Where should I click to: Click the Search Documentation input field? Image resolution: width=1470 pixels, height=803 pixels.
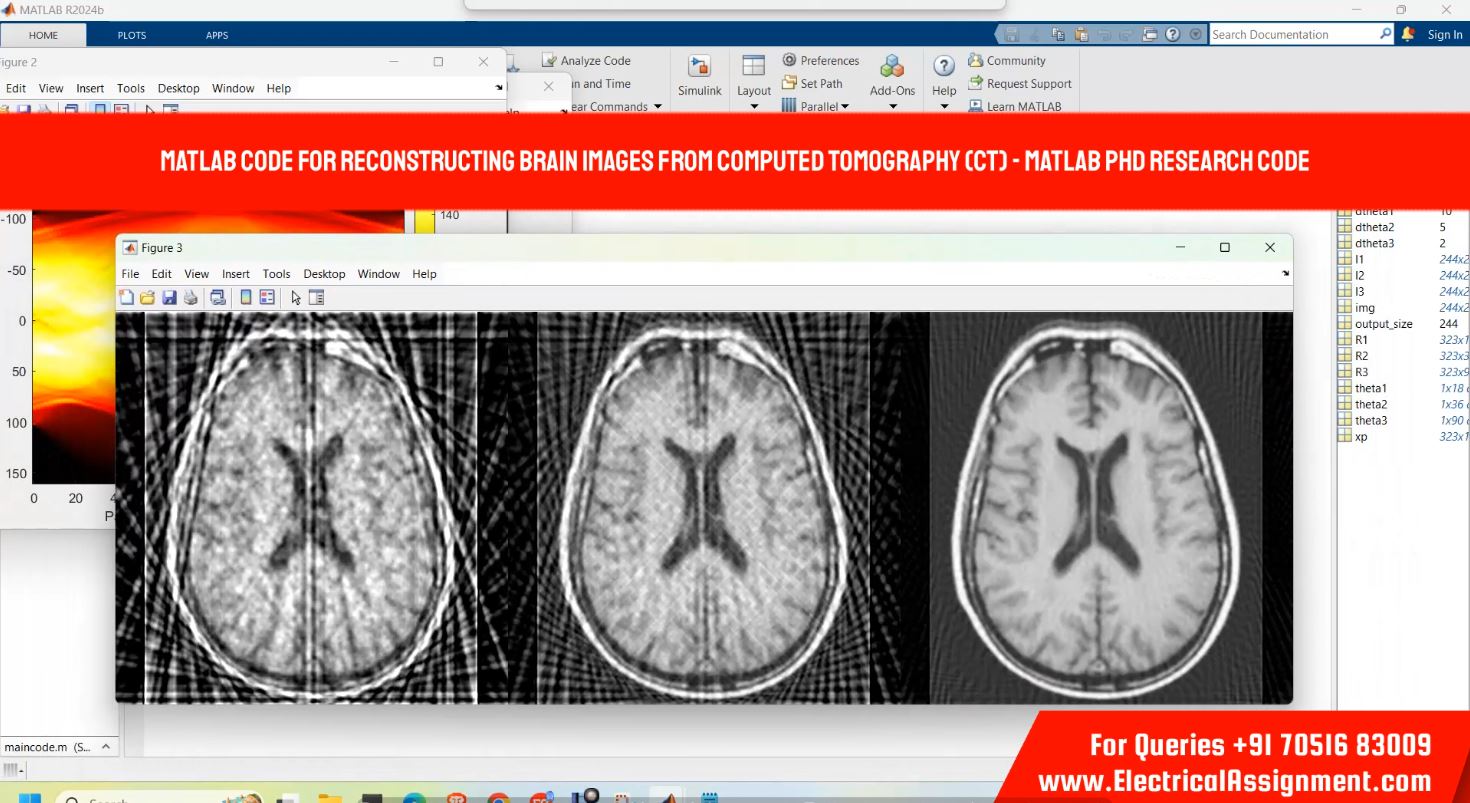pyautogui.click(x=1293, y=34)
